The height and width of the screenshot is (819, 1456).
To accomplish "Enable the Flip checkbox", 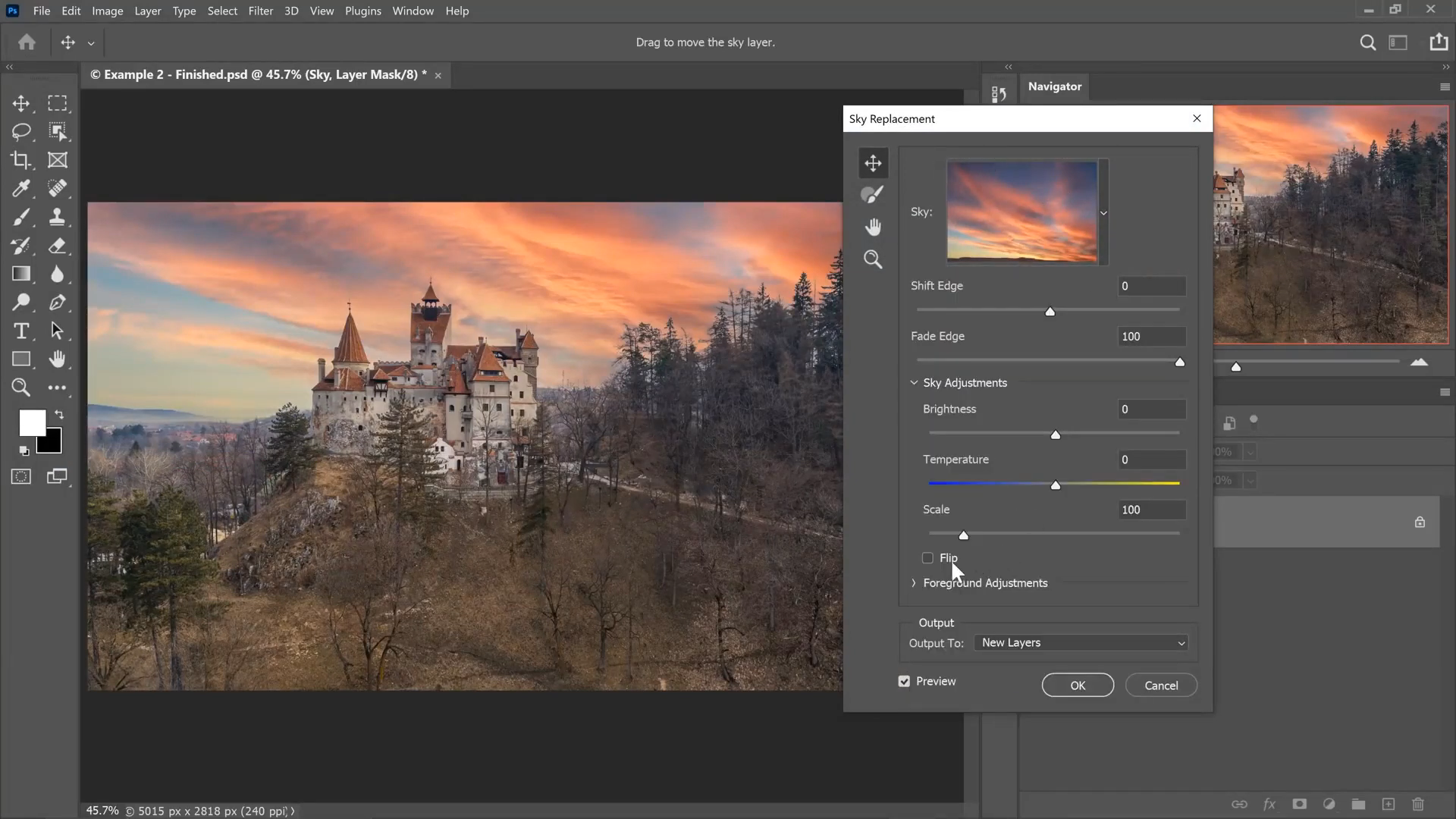I will click(927, 558).
